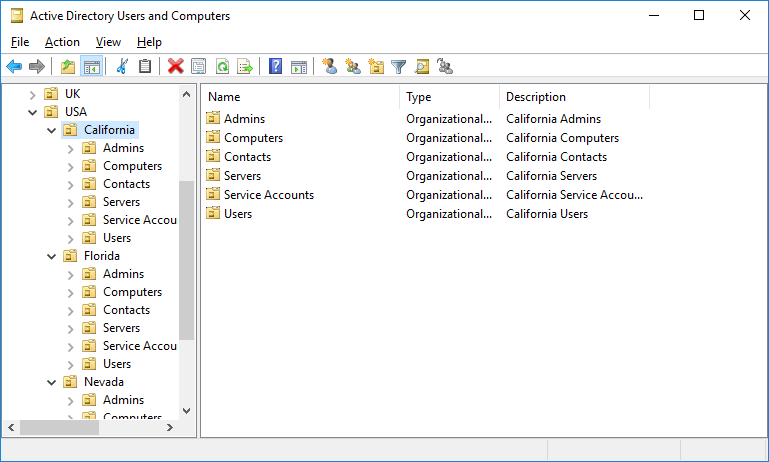Expand the UK node
This screenshot has height=462, width=769.
[32, 94]
